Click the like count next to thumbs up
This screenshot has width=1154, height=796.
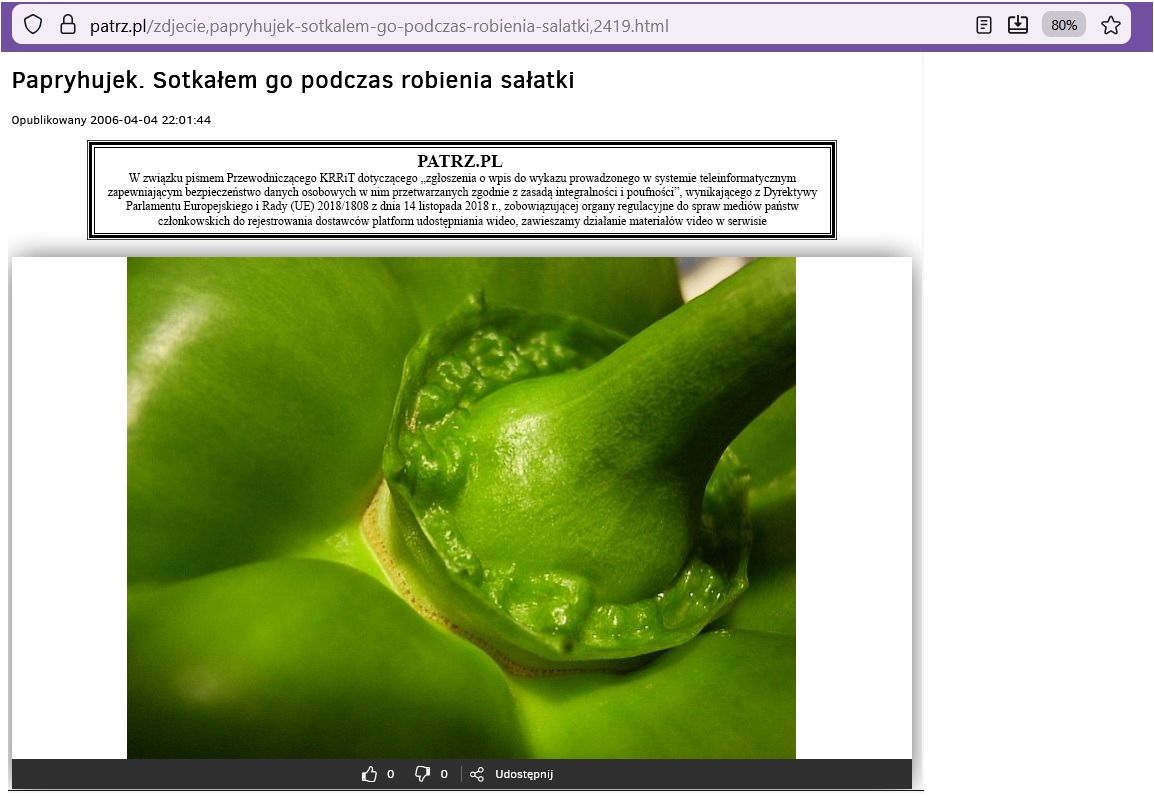(390, 774)
